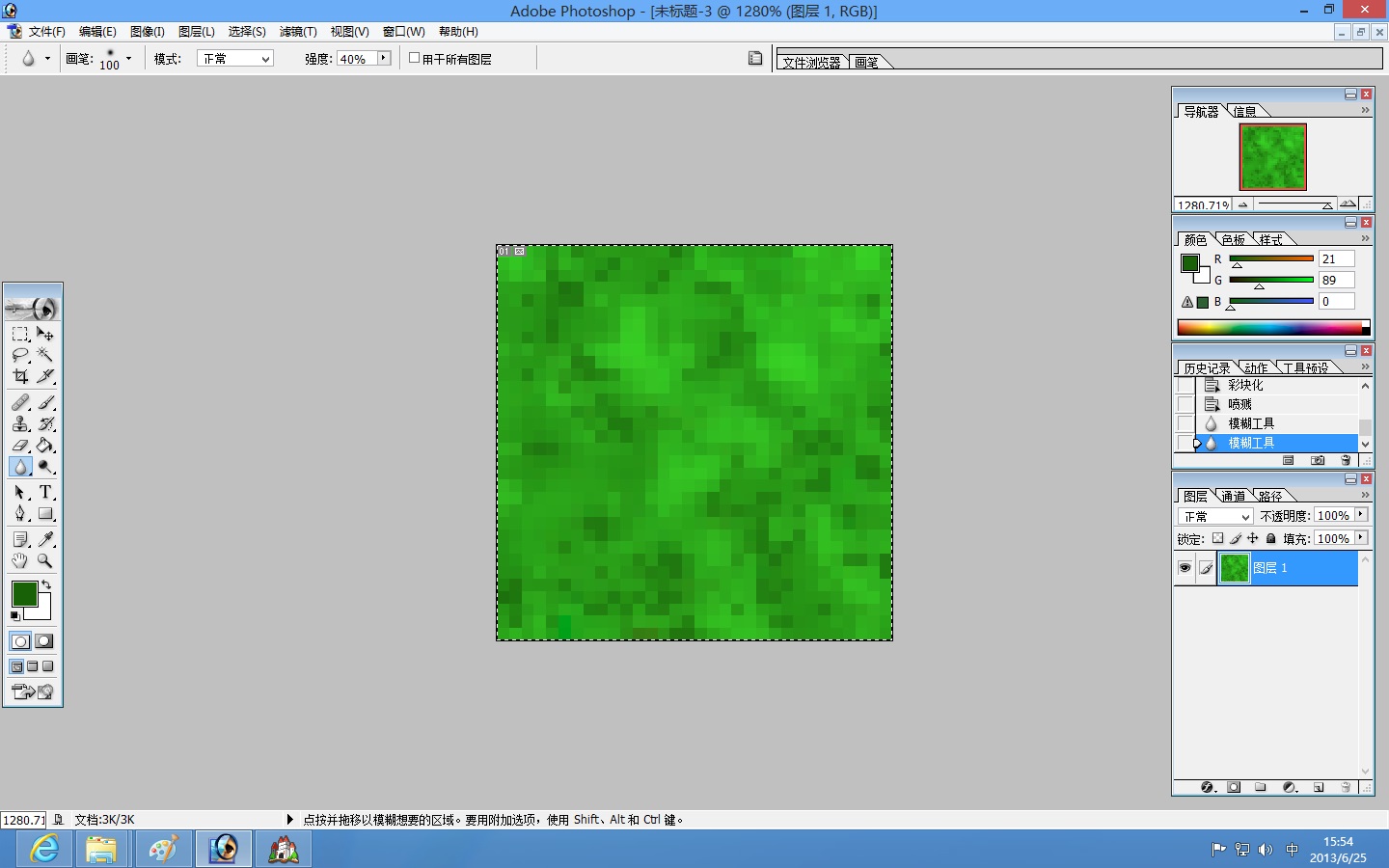Open the layer blend mode dropdown

tap(1215, 516)
